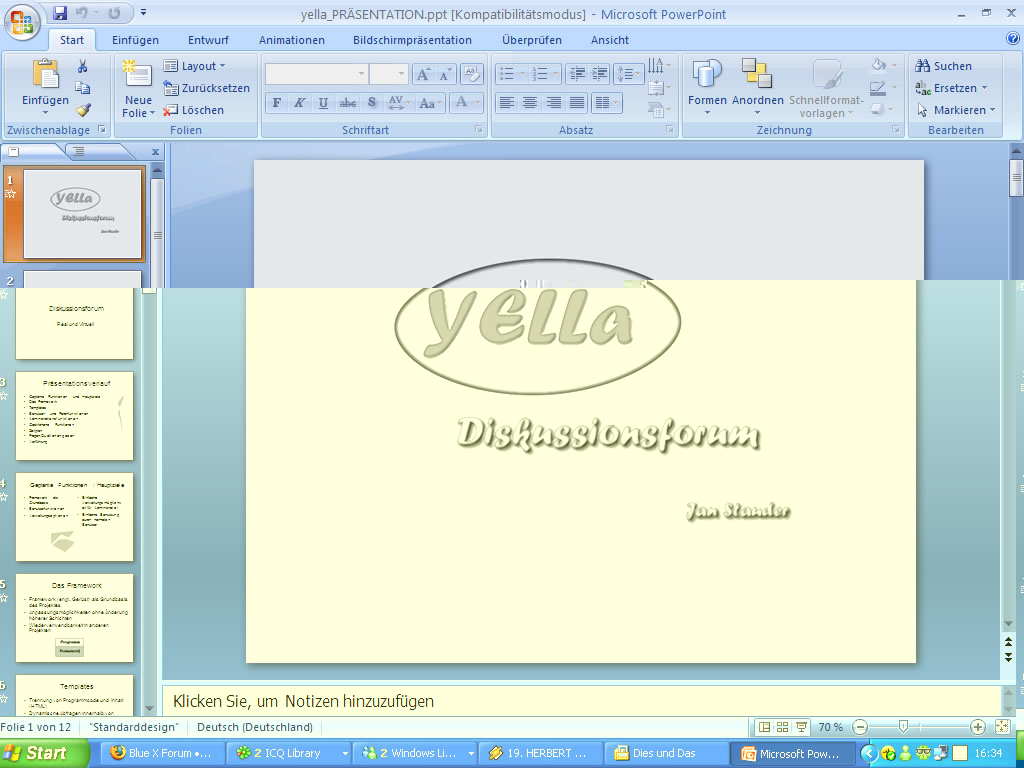Switch to the Entwurf tab
The image size is (1024, 768).
(208, 40)
